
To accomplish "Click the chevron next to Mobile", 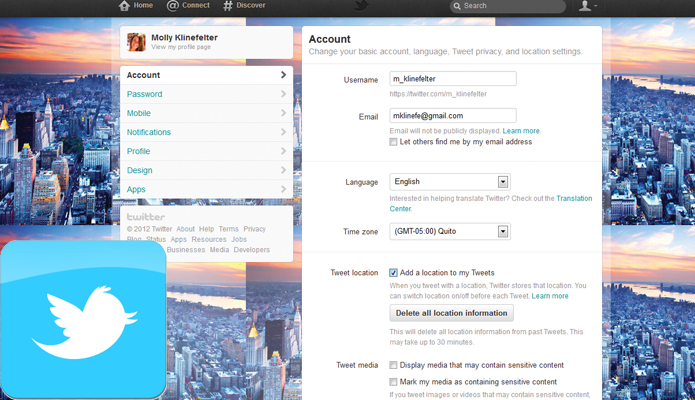I will click(x=283, y=113).
